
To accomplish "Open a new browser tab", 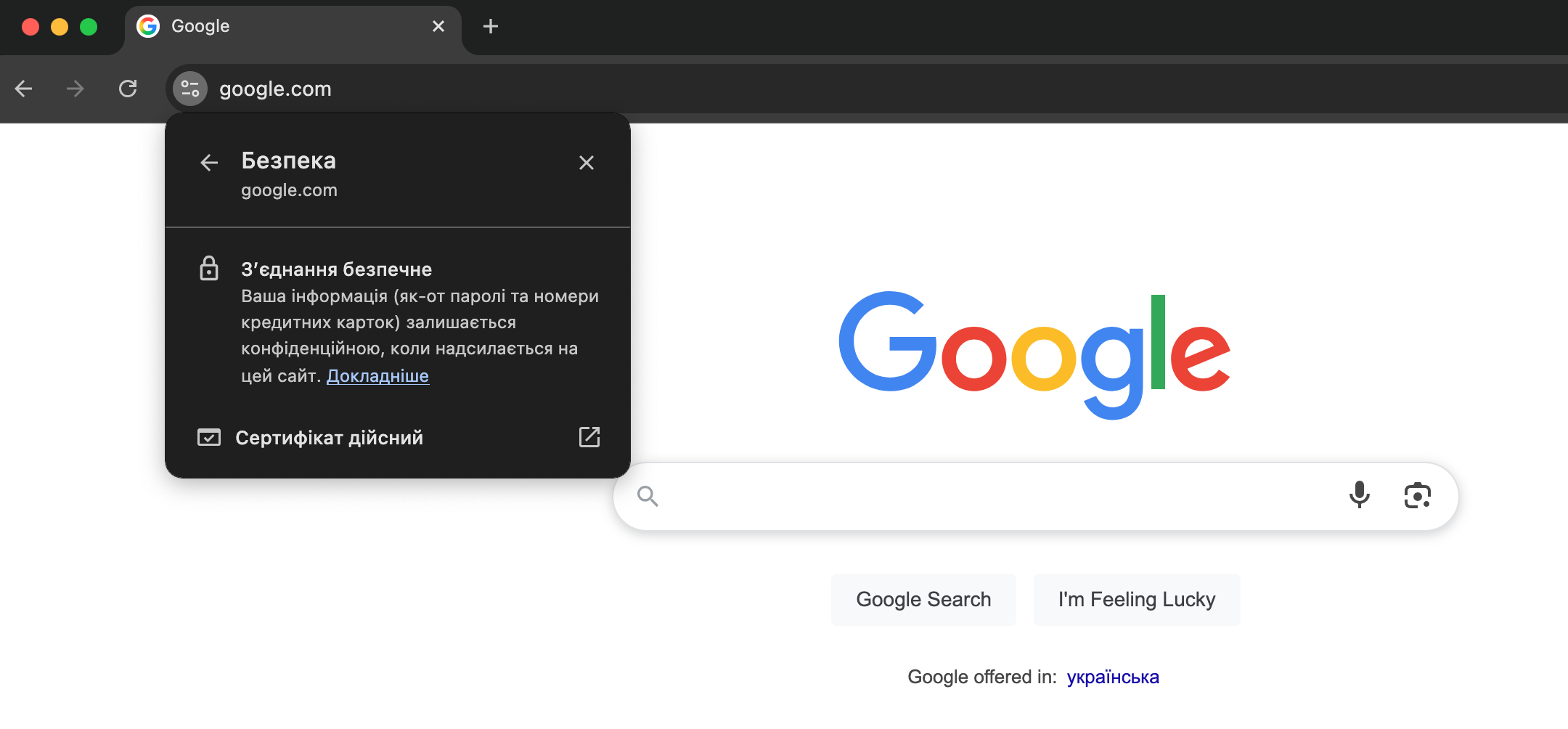I will pyautogui.click(x=491, y=26).
